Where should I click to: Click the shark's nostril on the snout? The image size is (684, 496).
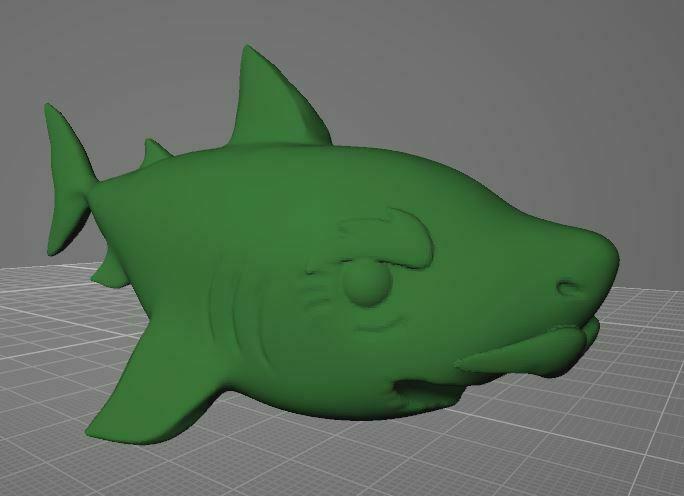pos(568,288)
